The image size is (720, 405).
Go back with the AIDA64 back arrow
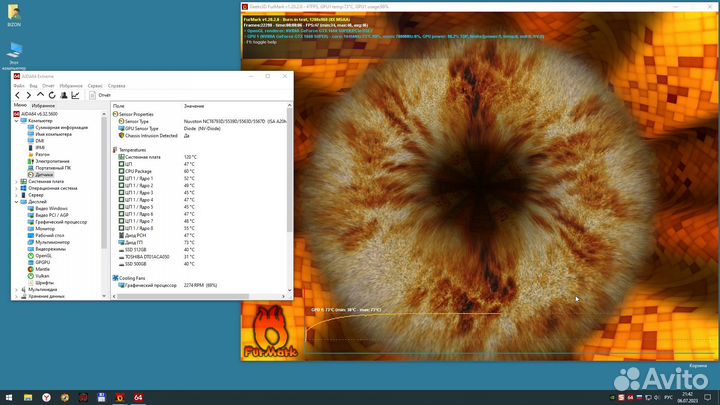(17, 95)
